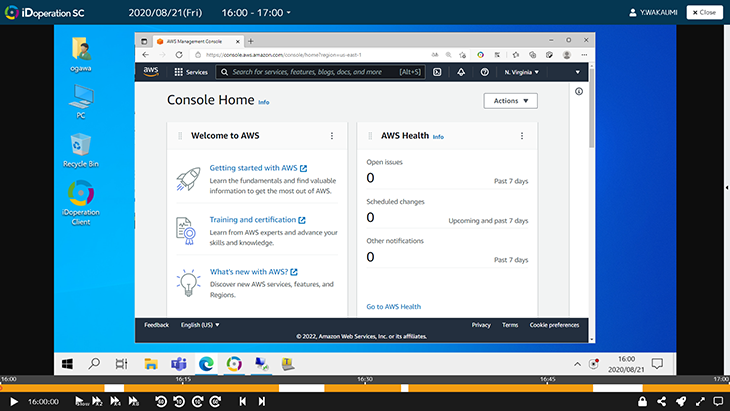Click the Info link next to Console Home
Viewport: 730px width, 411px height.
264,102
